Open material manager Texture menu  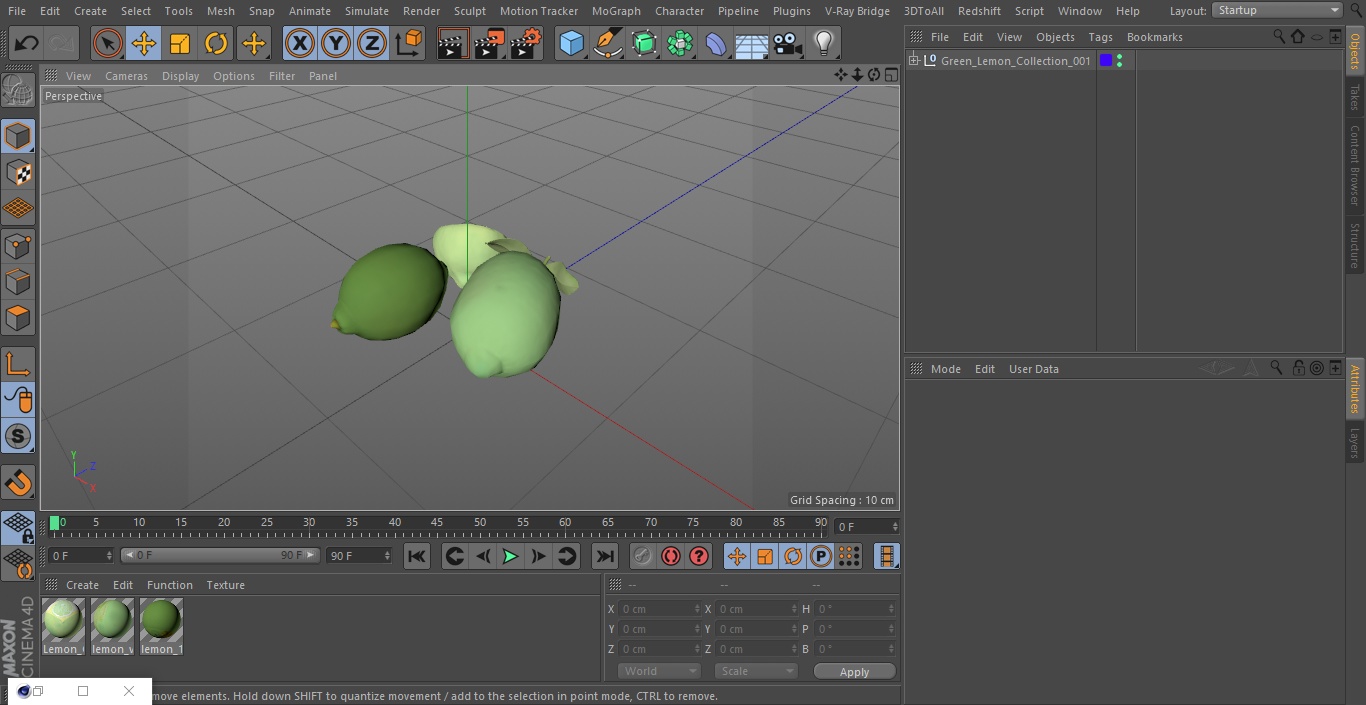(x=225, y=585)
